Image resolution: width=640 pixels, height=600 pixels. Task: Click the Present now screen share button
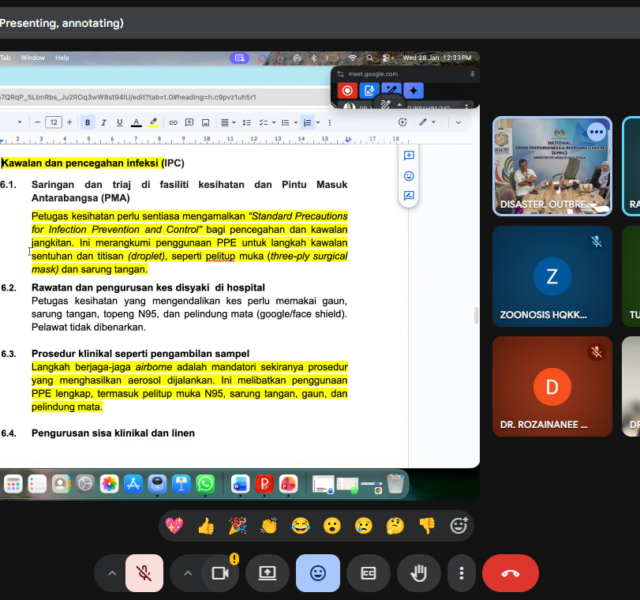[267, 573]
